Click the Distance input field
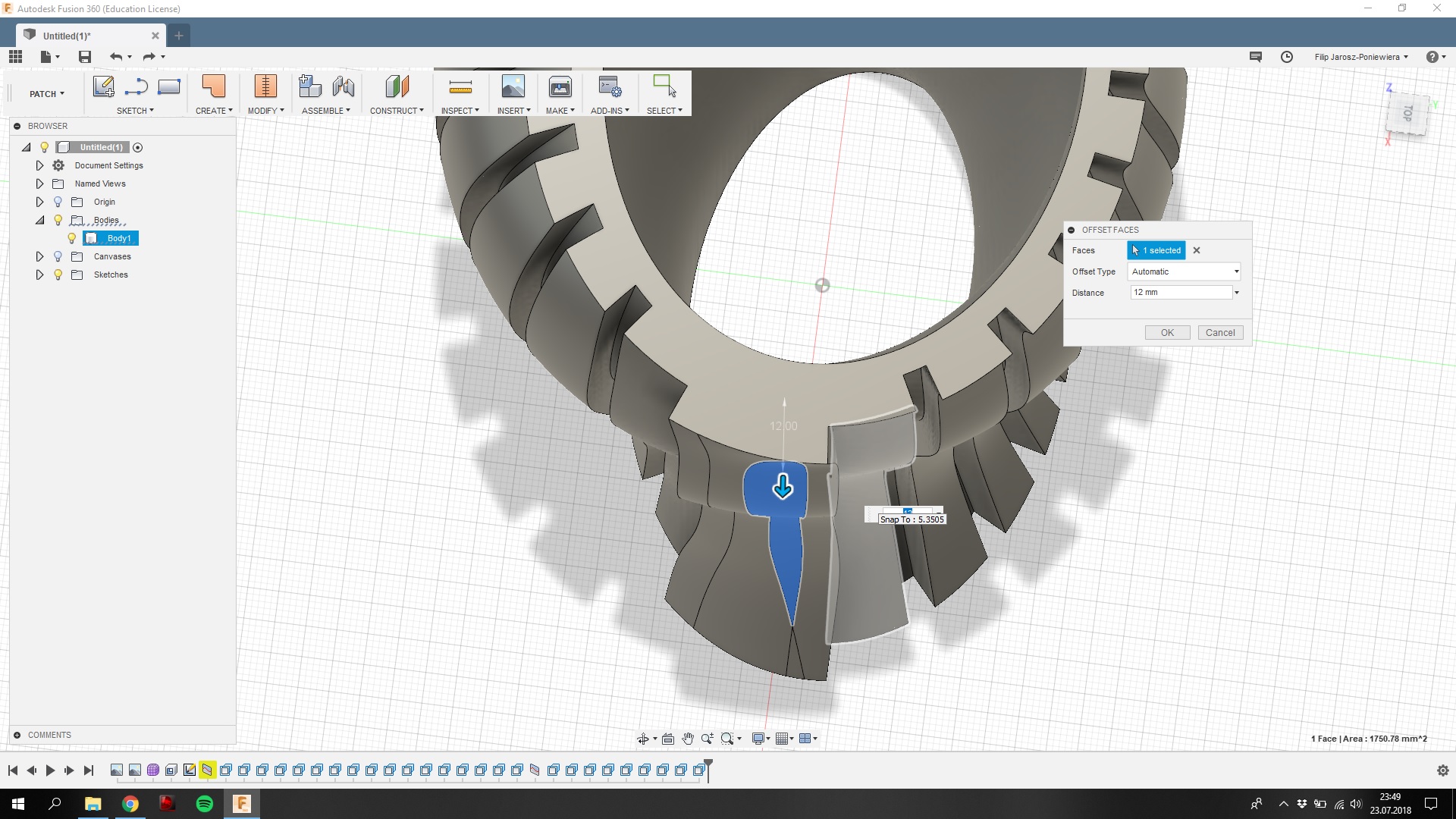Viewport: 1456px width, 819px height. pos(1180,293)
